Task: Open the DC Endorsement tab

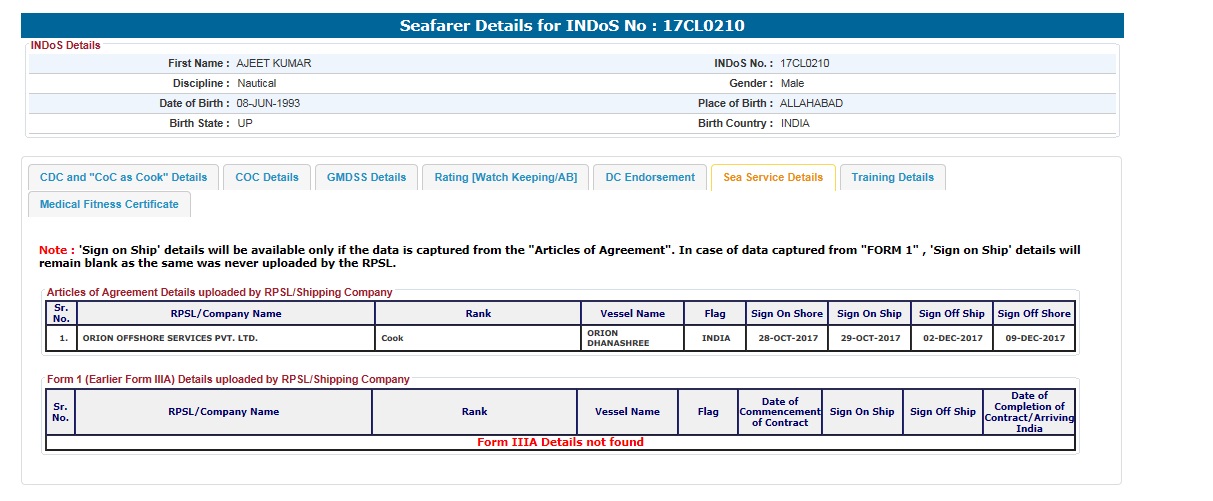Action: tap(650, 177)
